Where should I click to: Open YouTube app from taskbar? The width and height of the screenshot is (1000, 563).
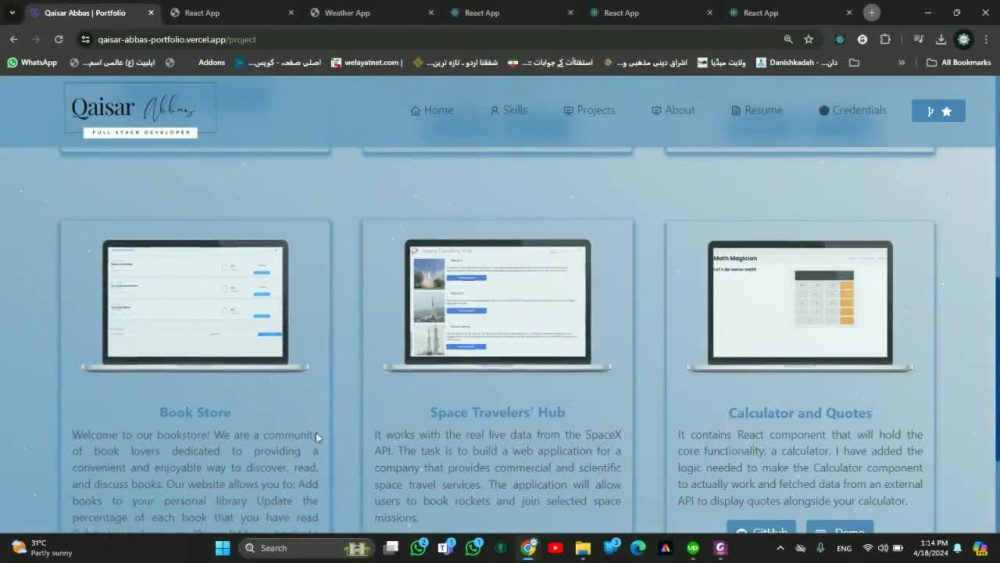pos(555,548)
